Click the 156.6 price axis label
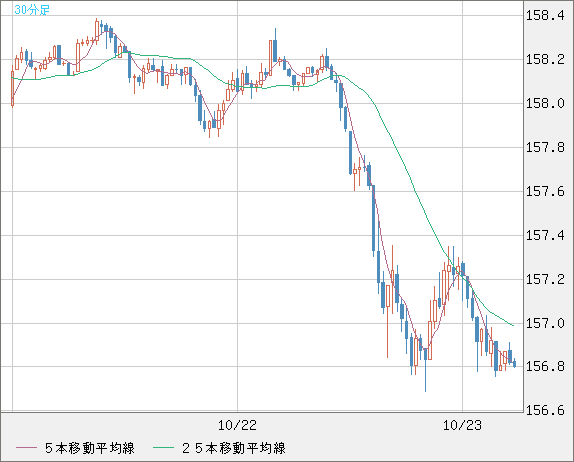The image size is (574, 462). point(545,410)
